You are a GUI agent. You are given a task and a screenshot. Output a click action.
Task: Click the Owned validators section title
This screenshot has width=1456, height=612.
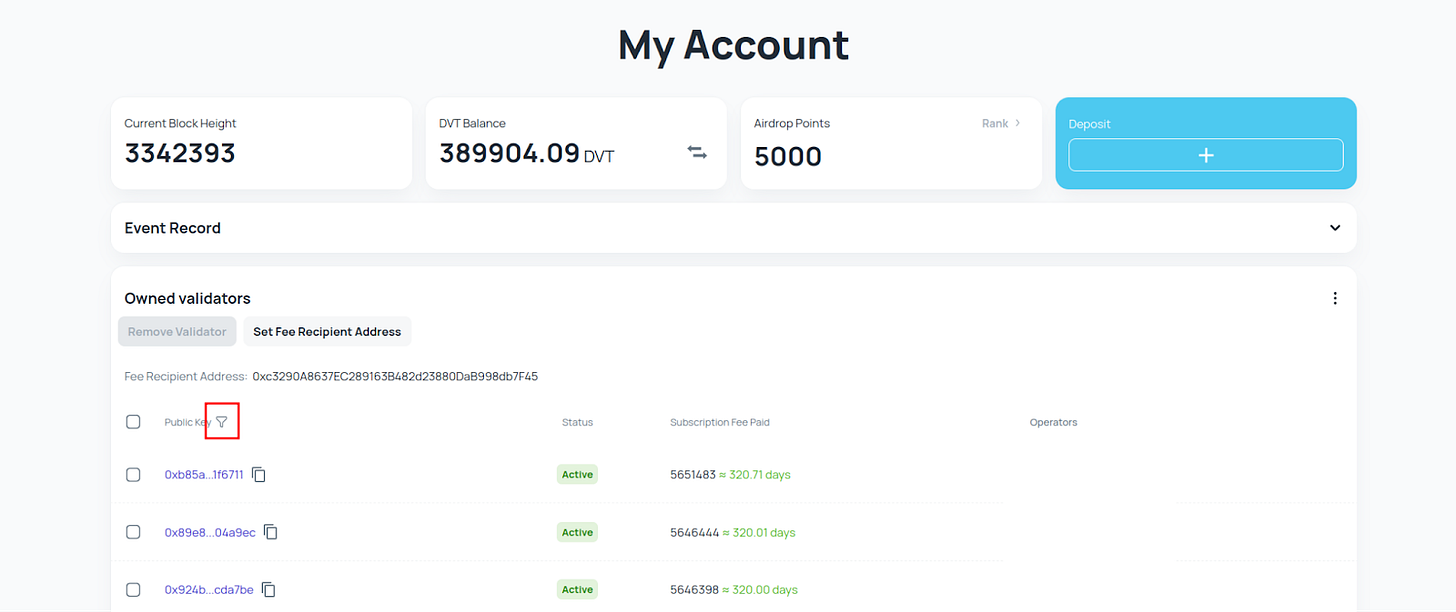187,298
